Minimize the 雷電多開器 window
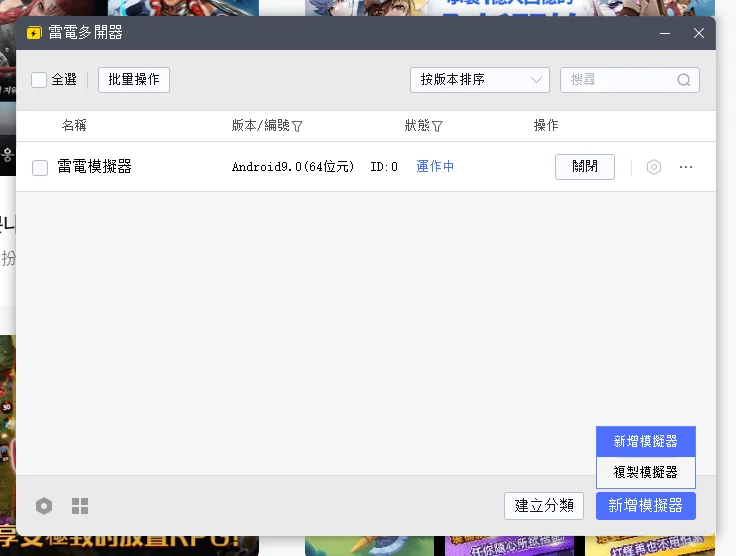 pyautogui.click(x=665, y=33)
